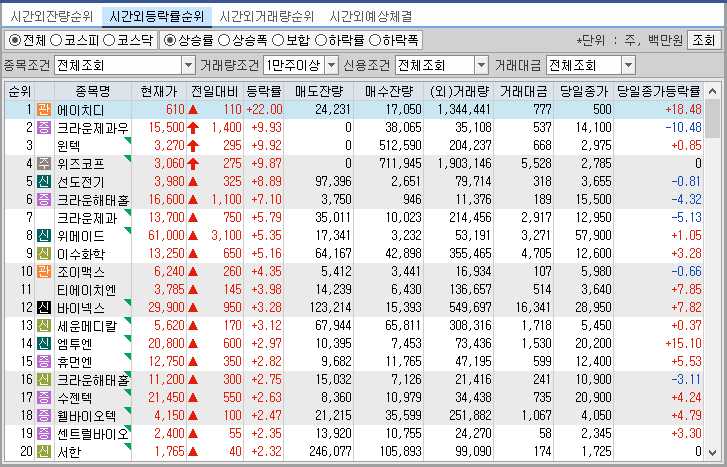Viewport: 727px width, 467px height.
Task: Click the upper-limit arrow in 위즈코프 row
Action: (193, 164)
